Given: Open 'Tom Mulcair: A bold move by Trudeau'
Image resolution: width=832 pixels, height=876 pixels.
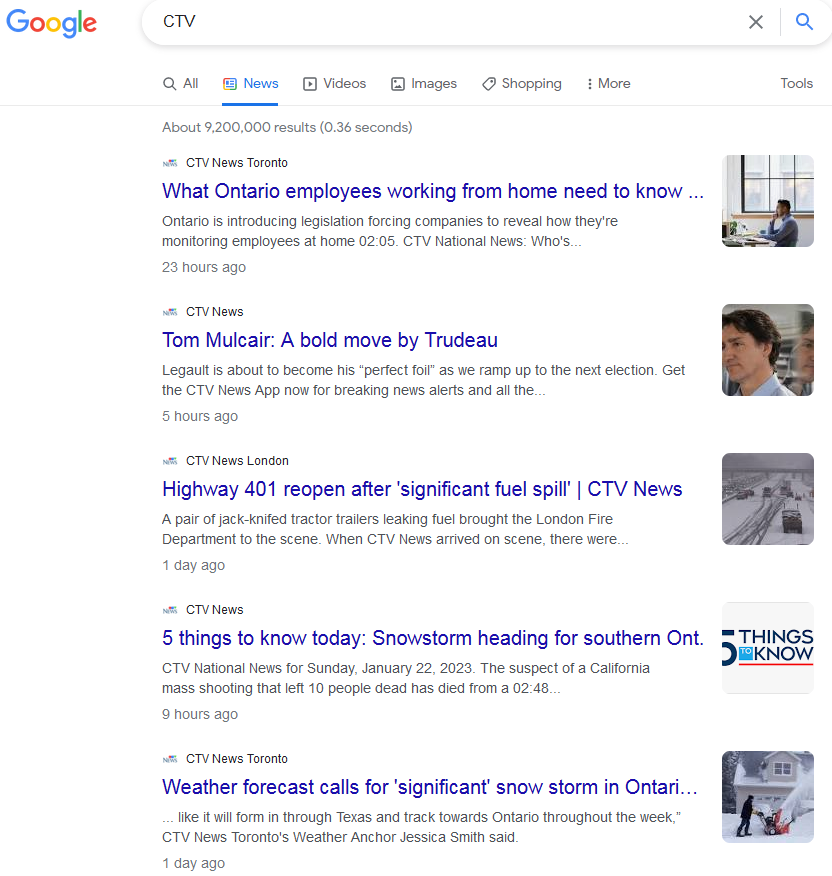Looking at the screenshot, I should tap(330, 340).
